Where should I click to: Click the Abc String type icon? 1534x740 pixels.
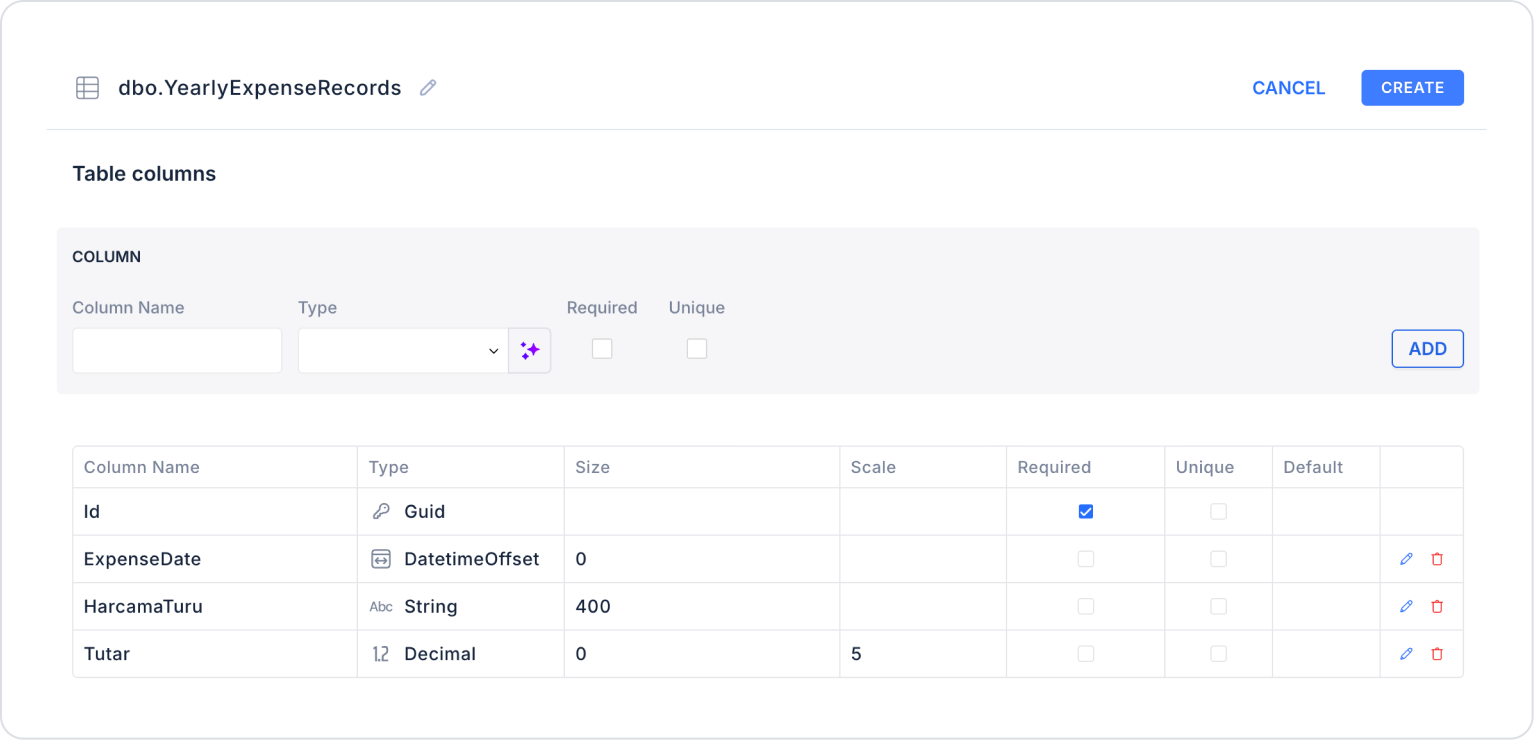tap(381, 607)
